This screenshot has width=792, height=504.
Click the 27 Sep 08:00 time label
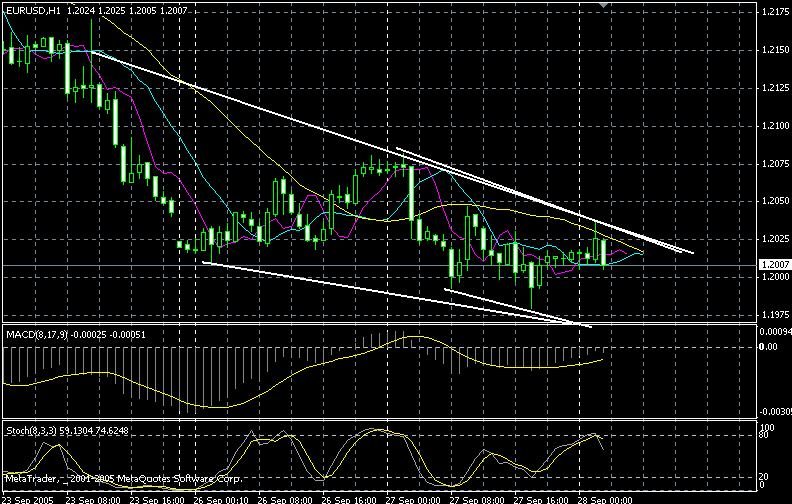[x=476, y=500]
